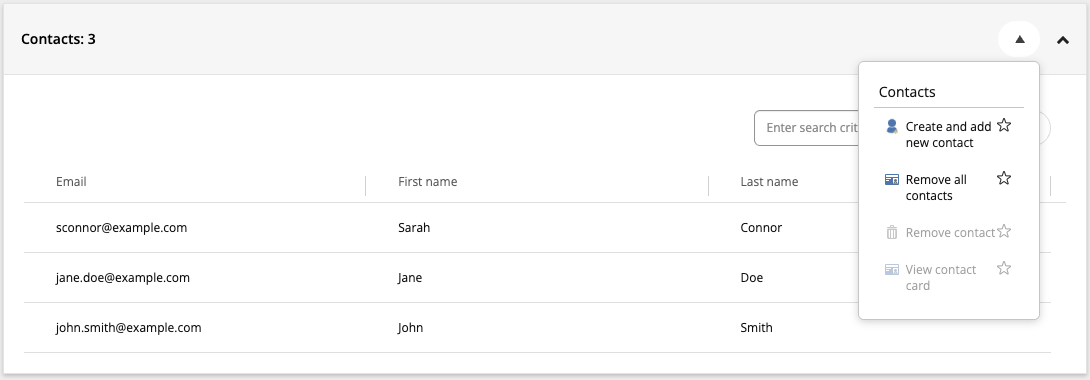Select the jane.doe@example.com cell

point(123,278)
